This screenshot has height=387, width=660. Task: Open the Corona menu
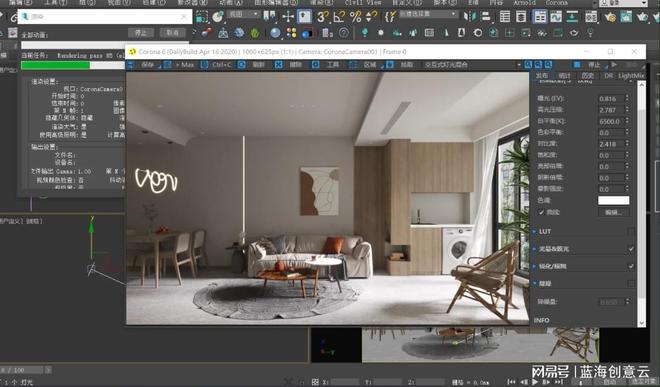coord(556,3)
